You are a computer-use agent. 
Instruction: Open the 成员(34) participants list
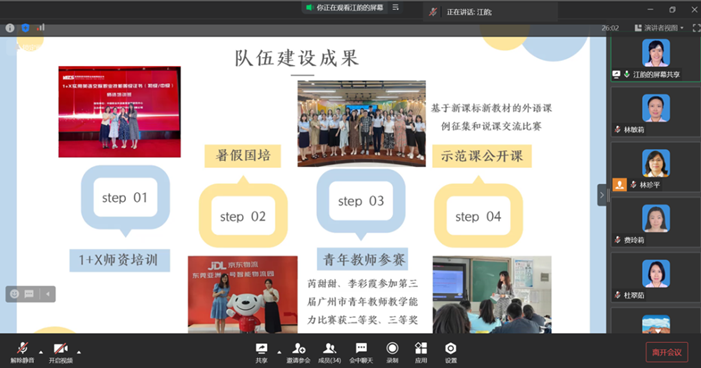coord(329,352)
